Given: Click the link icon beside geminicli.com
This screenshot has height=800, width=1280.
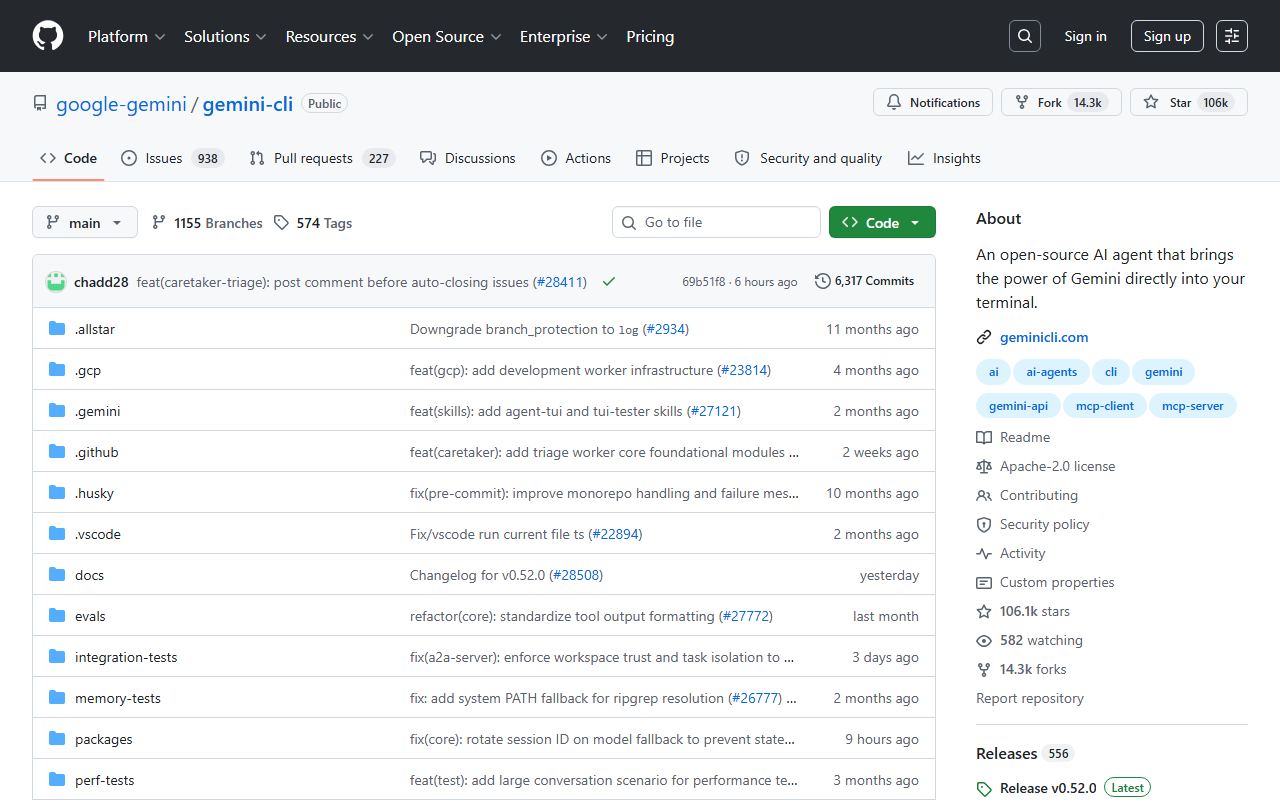Looking at the screenshot, I should [984, 338].
